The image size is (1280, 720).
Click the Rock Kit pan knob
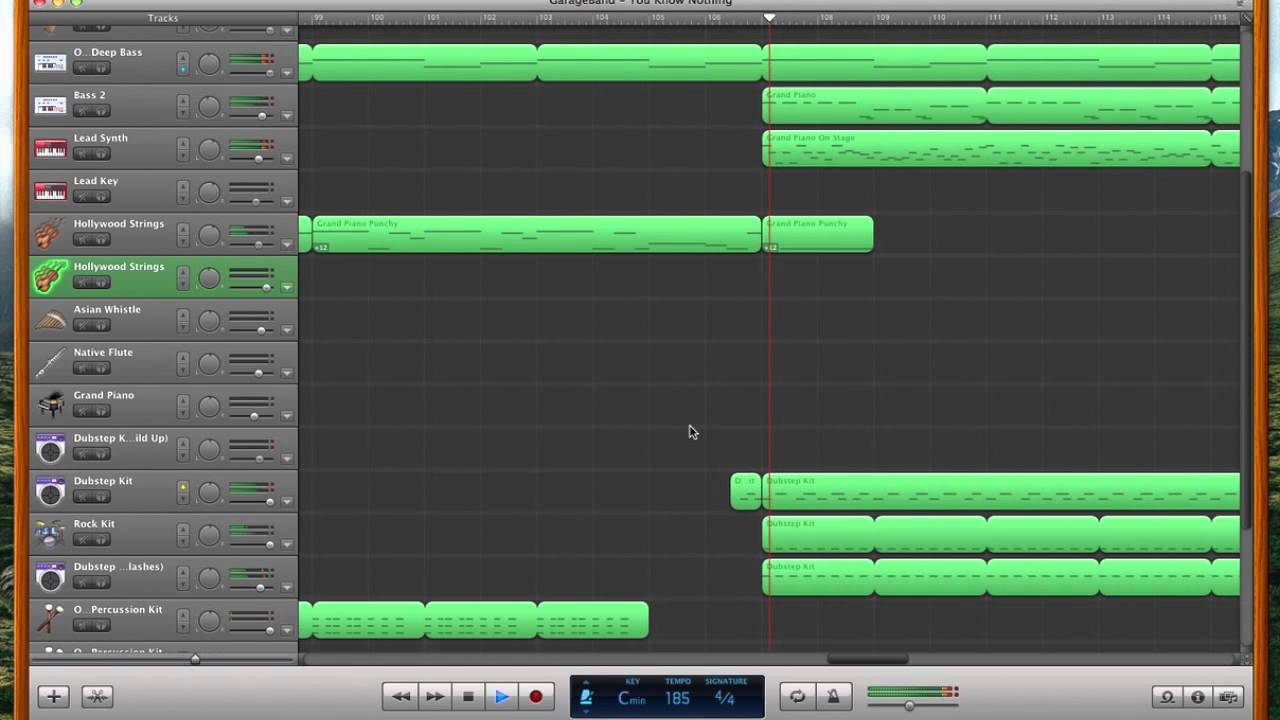point(209,536)
